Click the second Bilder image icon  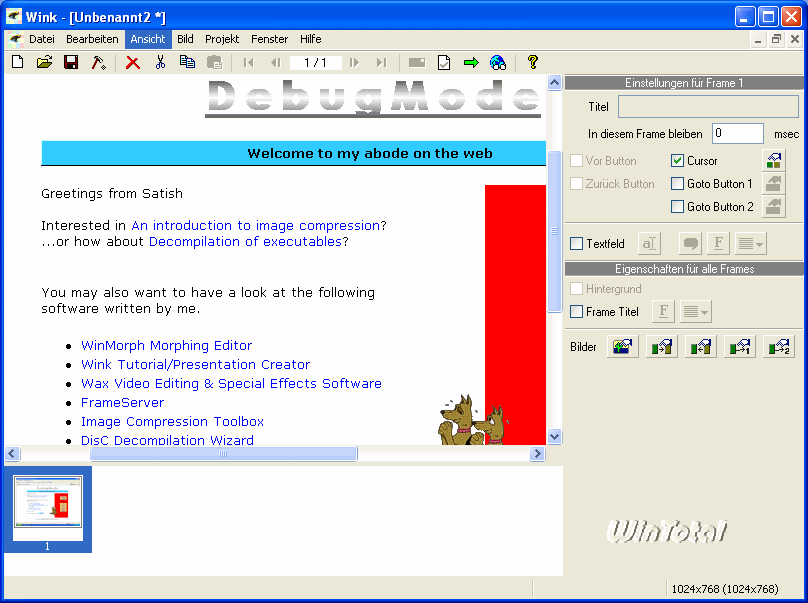pyautogui.click(x=662, y=347)
